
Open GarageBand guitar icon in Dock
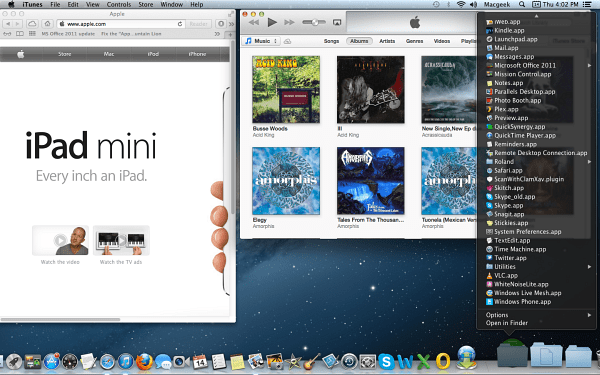pyautogui.click(x=312, y=361)
